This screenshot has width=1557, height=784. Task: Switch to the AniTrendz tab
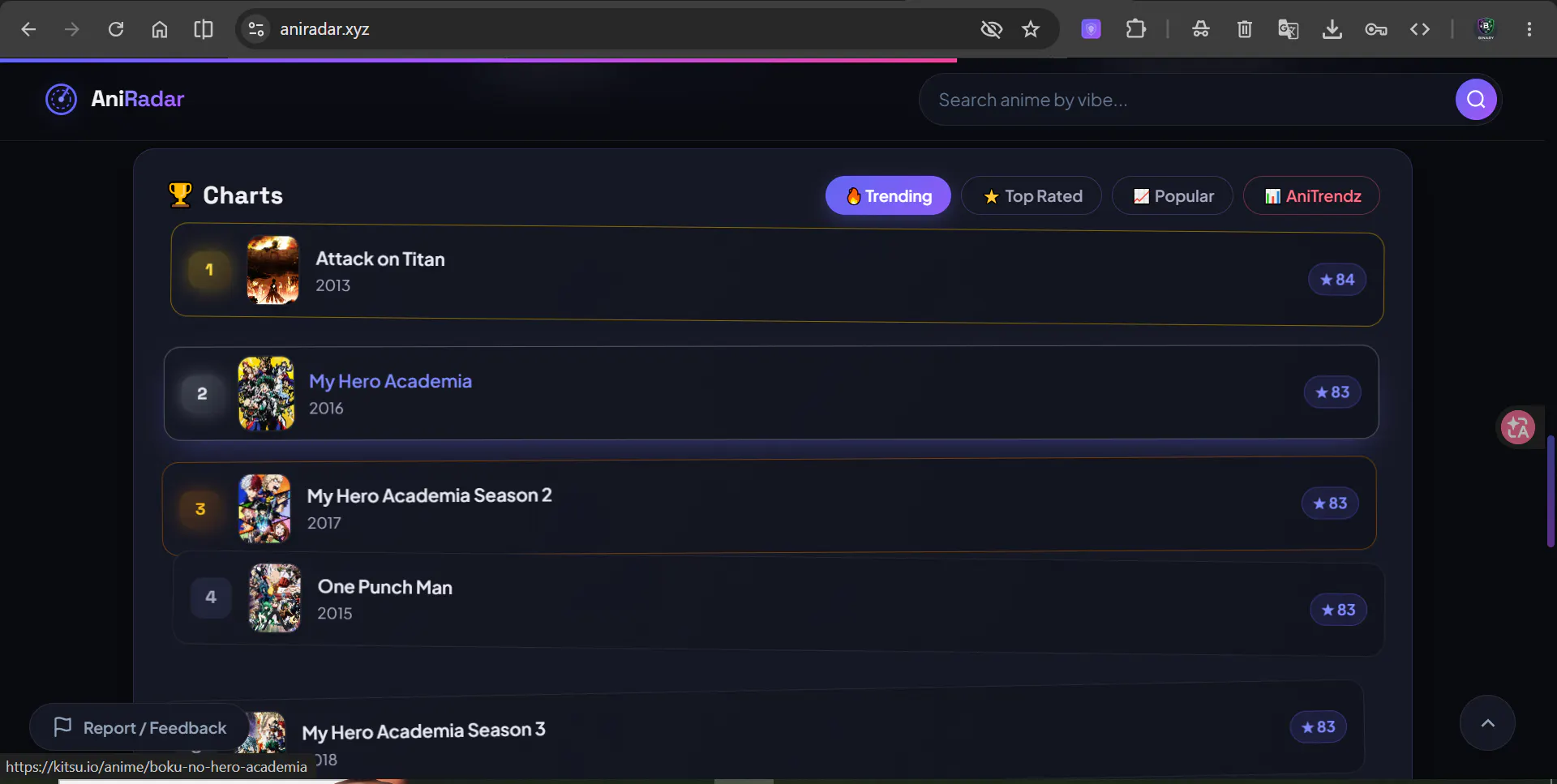(x=1312, y=195)
